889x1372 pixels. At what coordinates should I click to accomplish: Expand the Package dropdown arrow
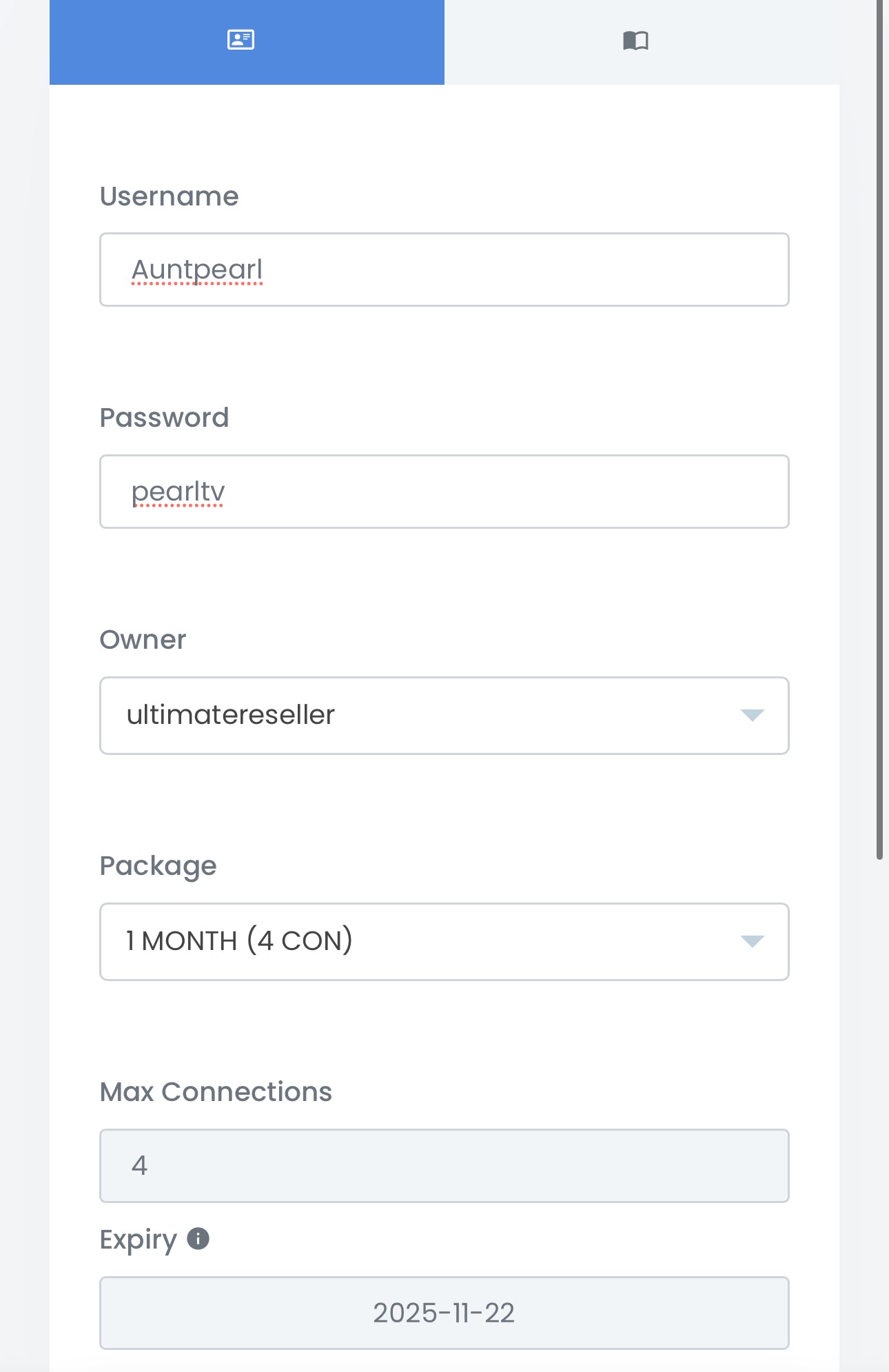(x=752, y=942)
